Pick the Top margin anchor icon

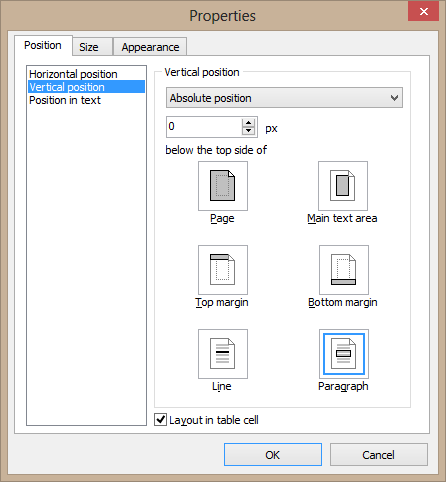223,270
